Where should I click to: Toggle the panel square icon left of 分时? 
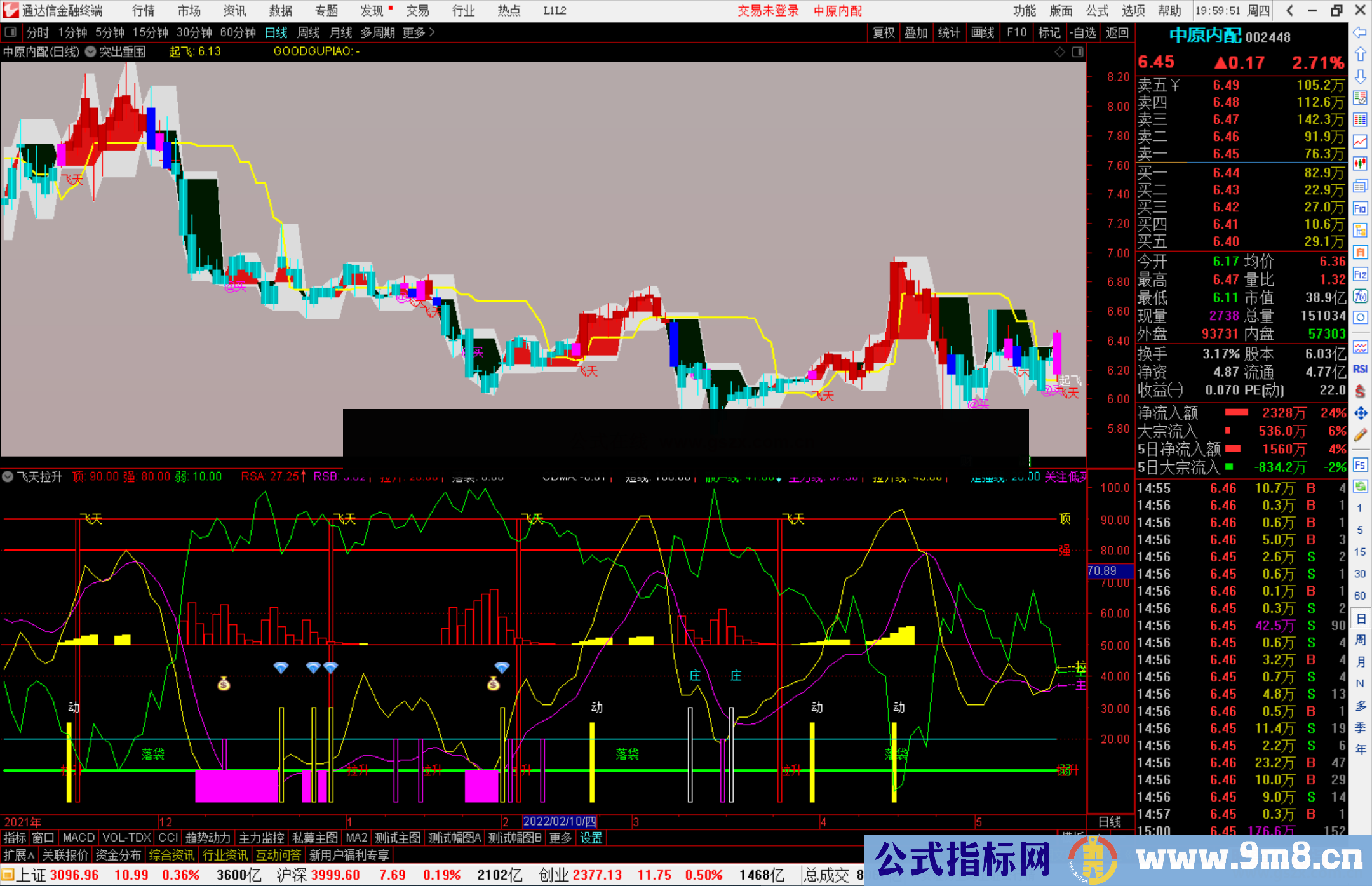point(11,32)
